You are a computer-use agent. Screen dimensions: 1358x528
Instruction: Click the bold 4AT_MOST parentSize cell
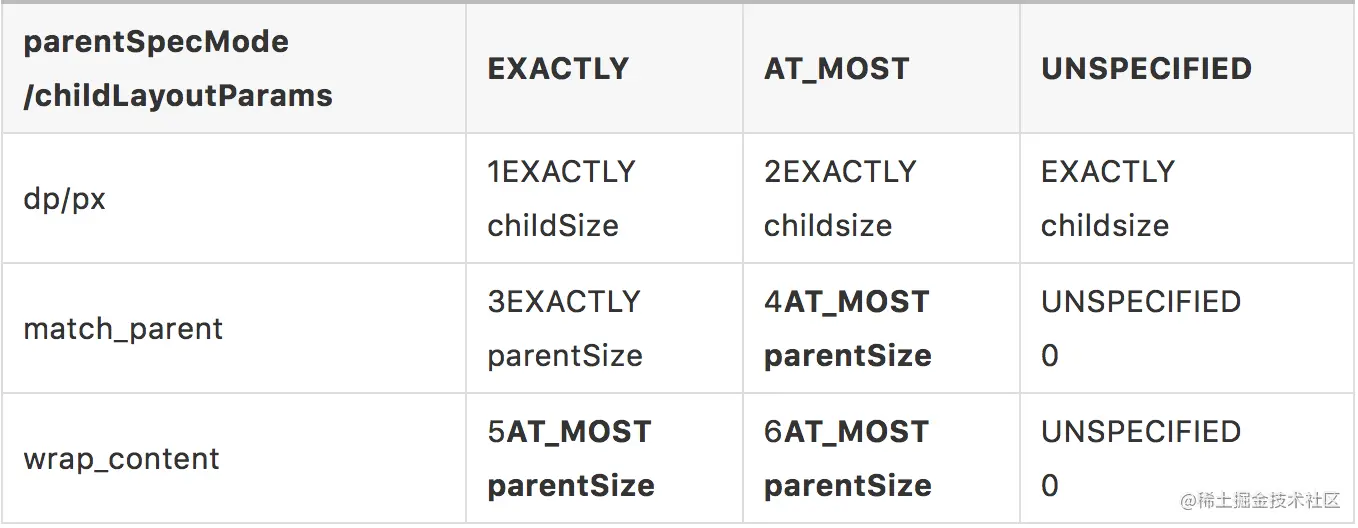tap(847, 328)
